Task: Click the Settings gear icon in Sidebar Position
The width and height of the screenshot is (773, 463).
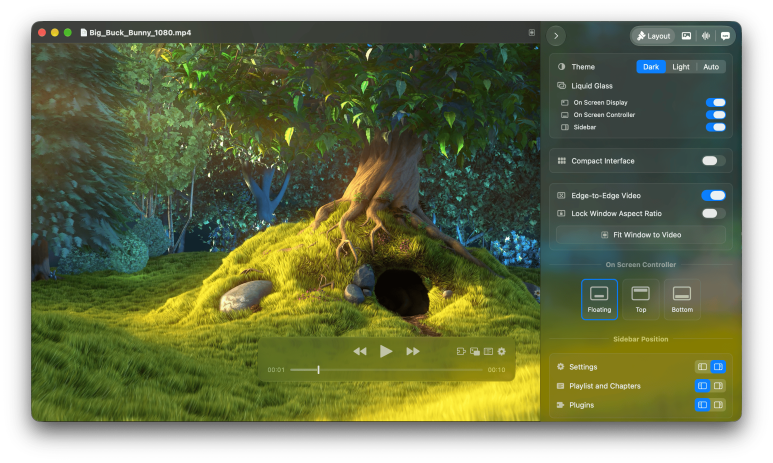Action: pyautogui.click(x=560, y=367)
